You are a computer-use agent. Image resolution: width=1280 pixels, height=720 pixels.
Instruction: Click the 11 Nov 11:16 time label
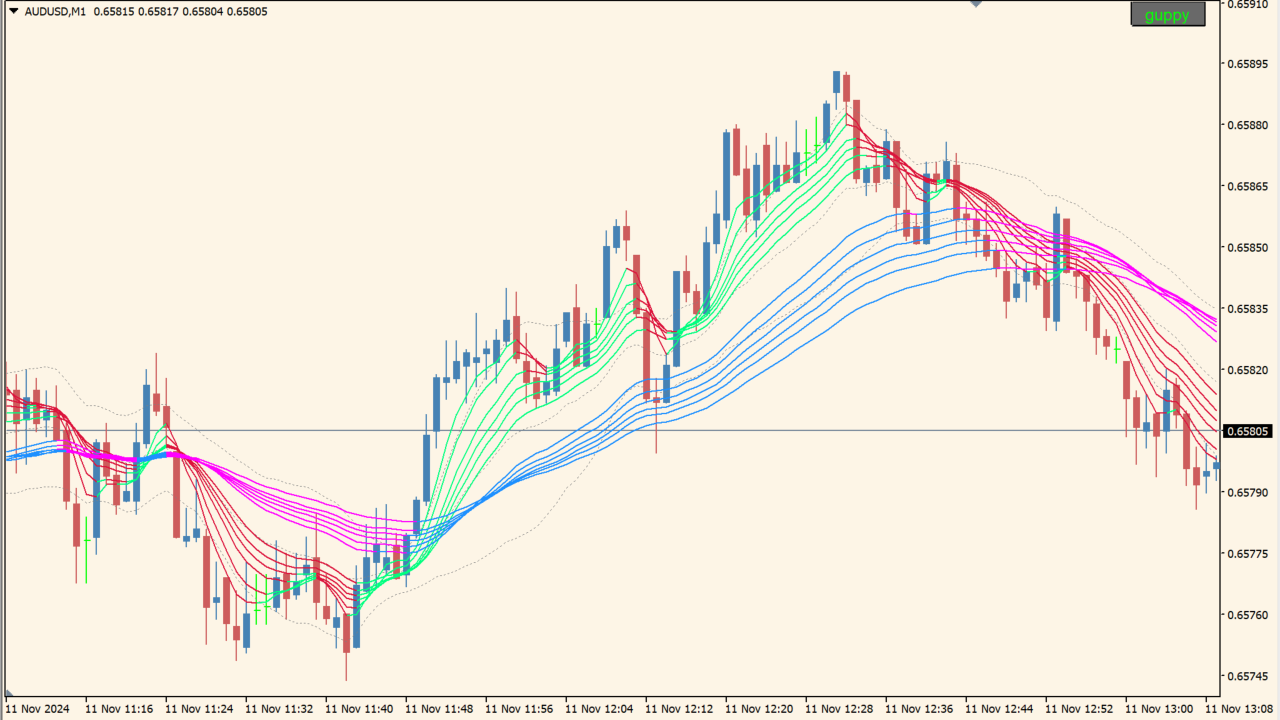tap(119, 709)
